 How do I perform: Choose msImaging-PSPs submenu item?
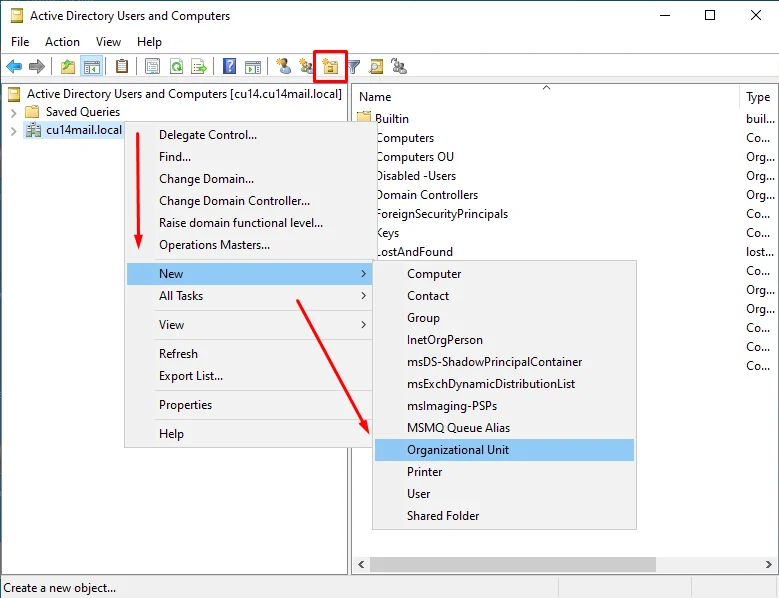[504, 406]
